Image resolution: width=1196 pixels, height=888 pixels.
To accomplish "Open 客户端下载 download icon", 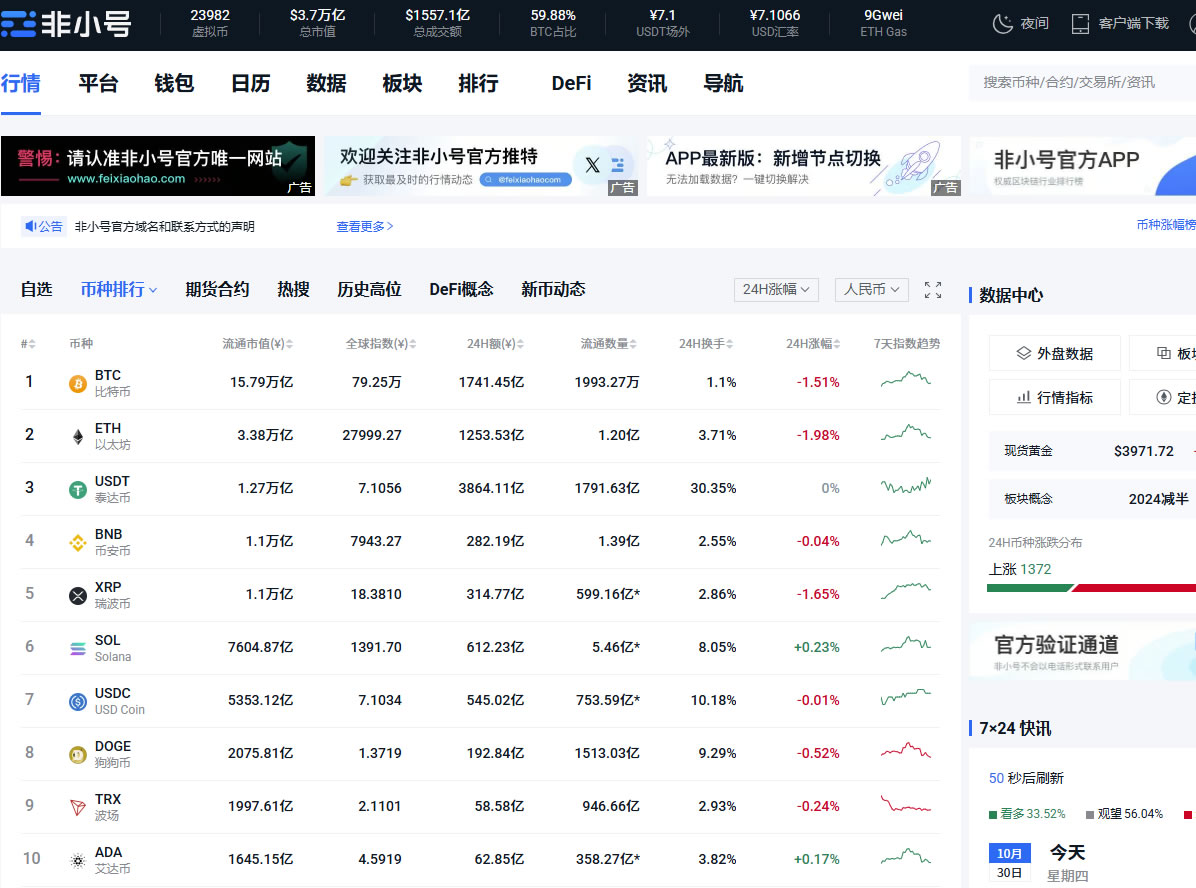I will point(1078,22).
